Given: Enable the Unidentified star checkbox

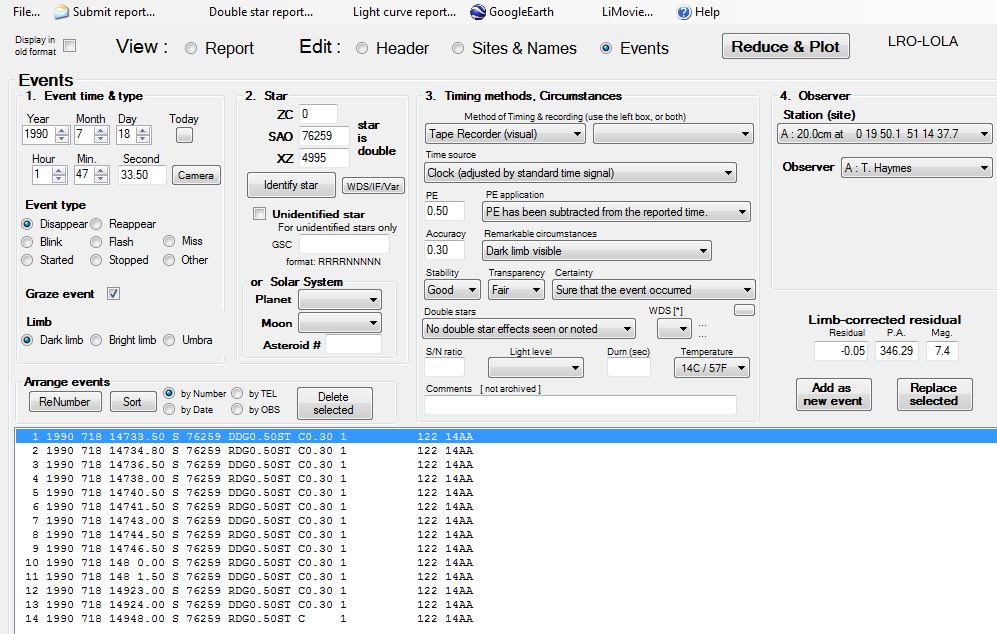Looking at the screenshot, I should point(260,214).
